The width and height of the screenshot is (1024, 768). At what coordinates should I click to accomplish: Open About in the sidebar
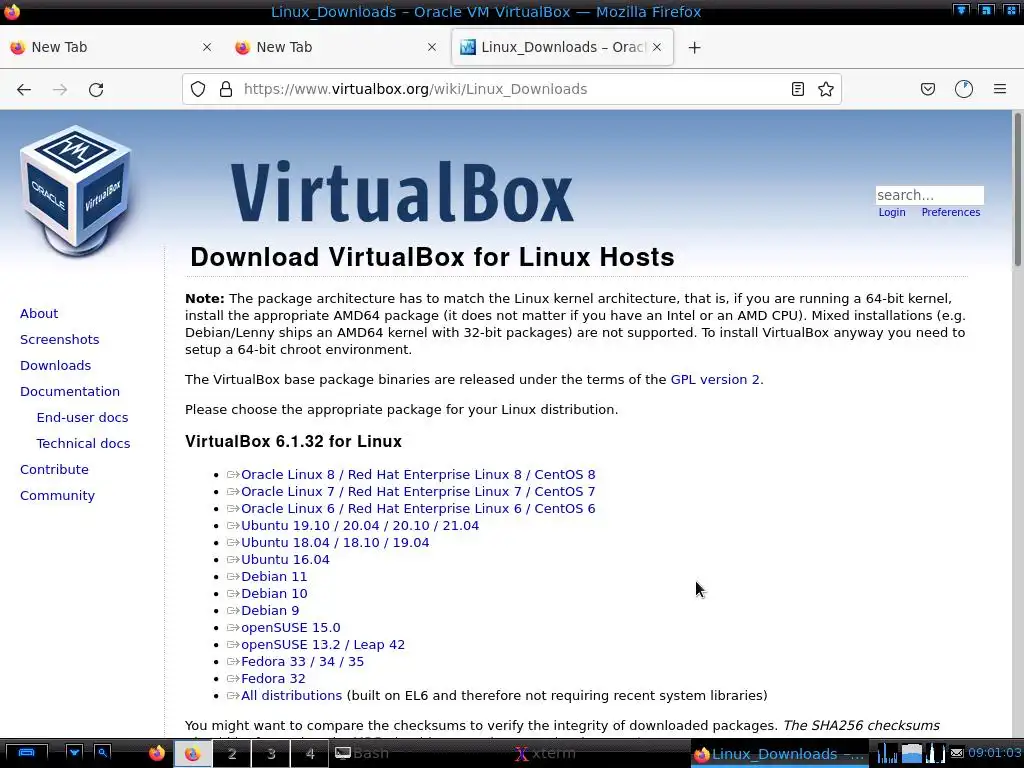[39, 313]
